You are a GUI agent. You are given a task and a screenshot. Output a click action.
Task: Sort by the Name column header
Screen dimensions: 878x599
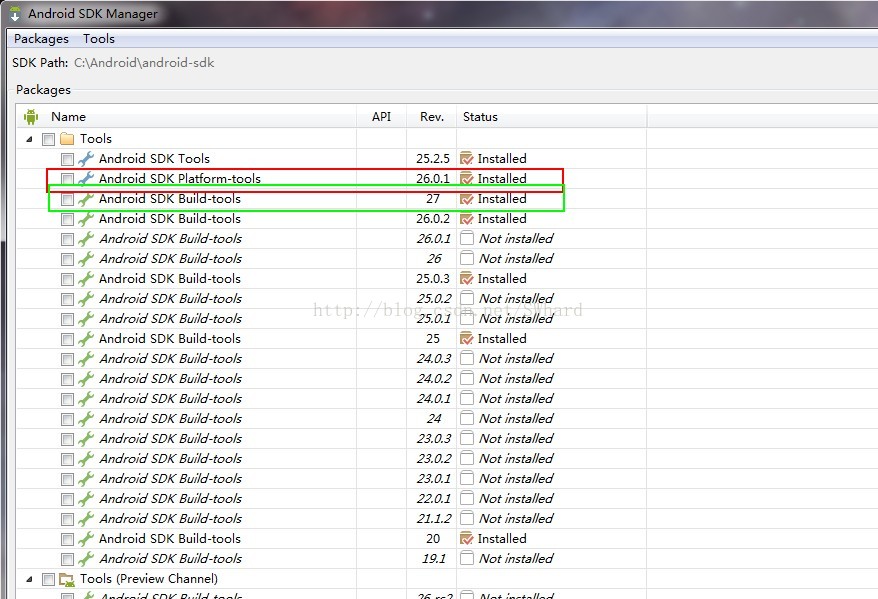pyautogui.click(x=69, y=117)
